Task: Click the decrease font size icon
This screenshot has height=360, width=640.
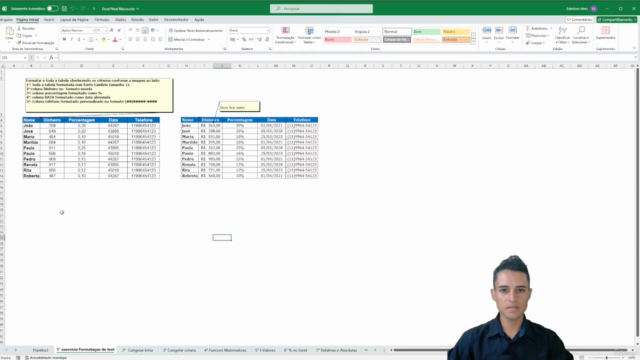Action: 119,31
